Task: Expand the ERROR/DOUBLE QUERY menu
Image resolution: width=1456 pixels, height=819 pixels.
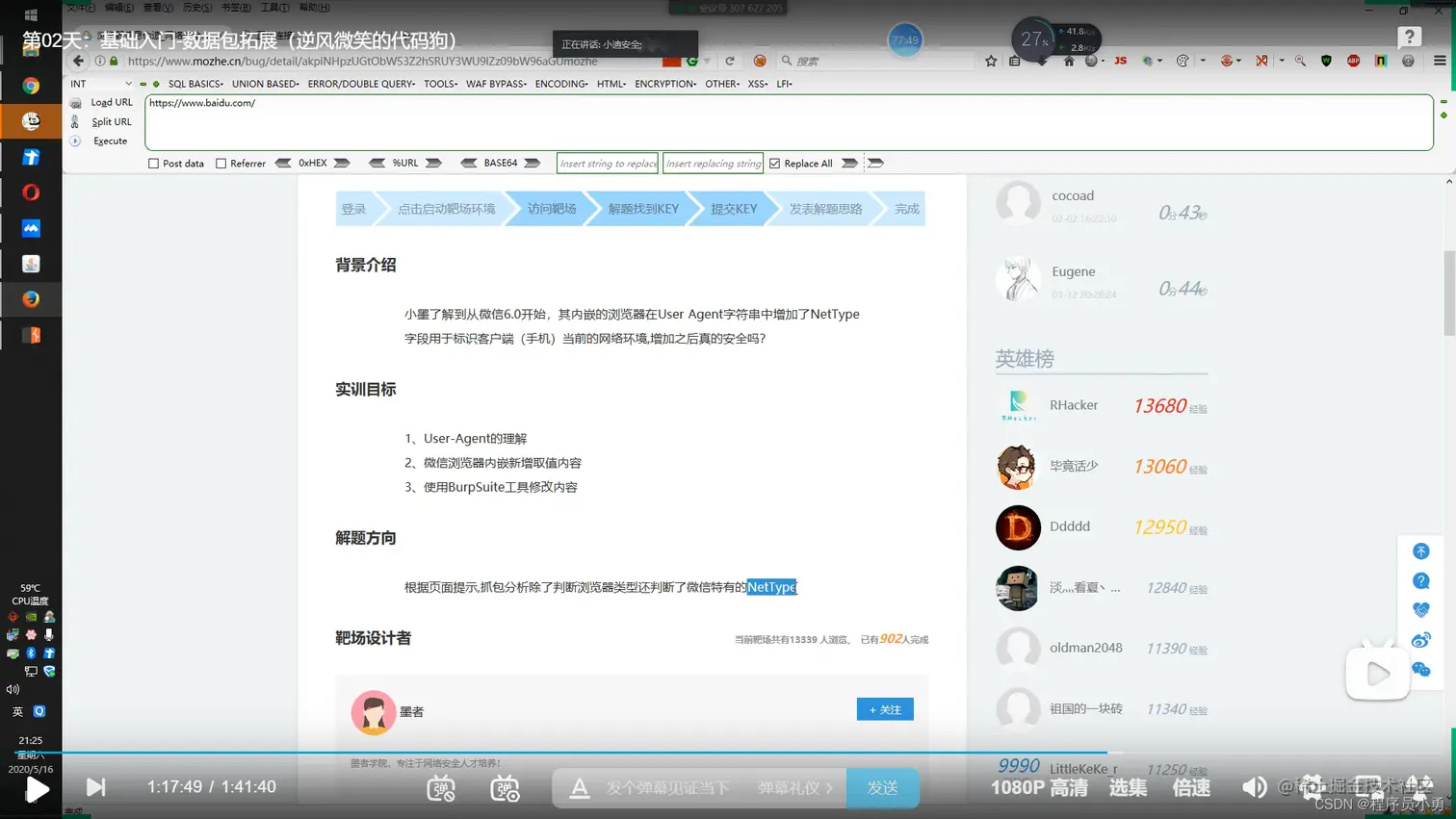Action: pyautogui.click(x=361, y=84)
